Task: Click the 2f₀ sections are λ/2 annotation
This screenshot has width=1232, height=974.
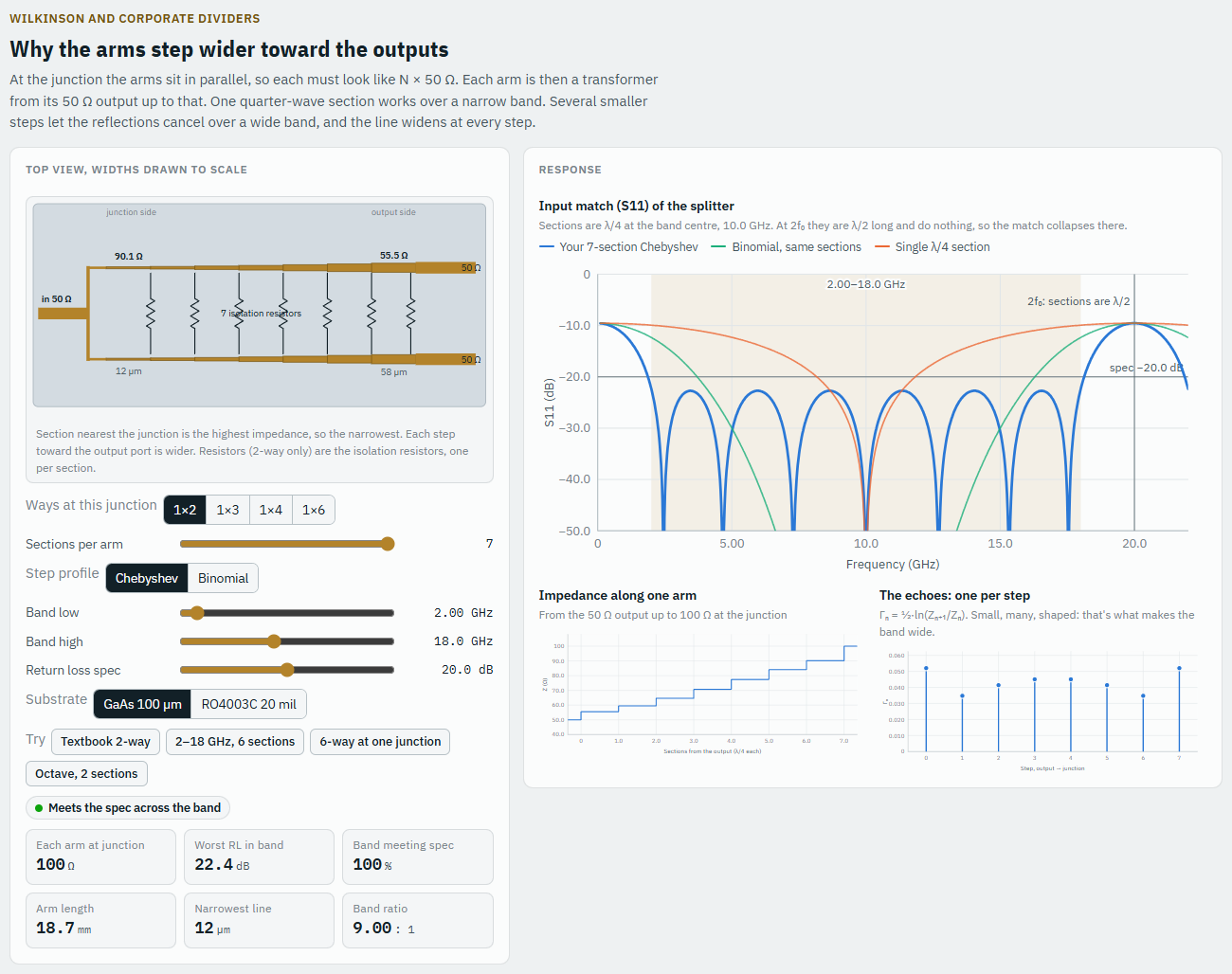Action: pos(1078,301)
